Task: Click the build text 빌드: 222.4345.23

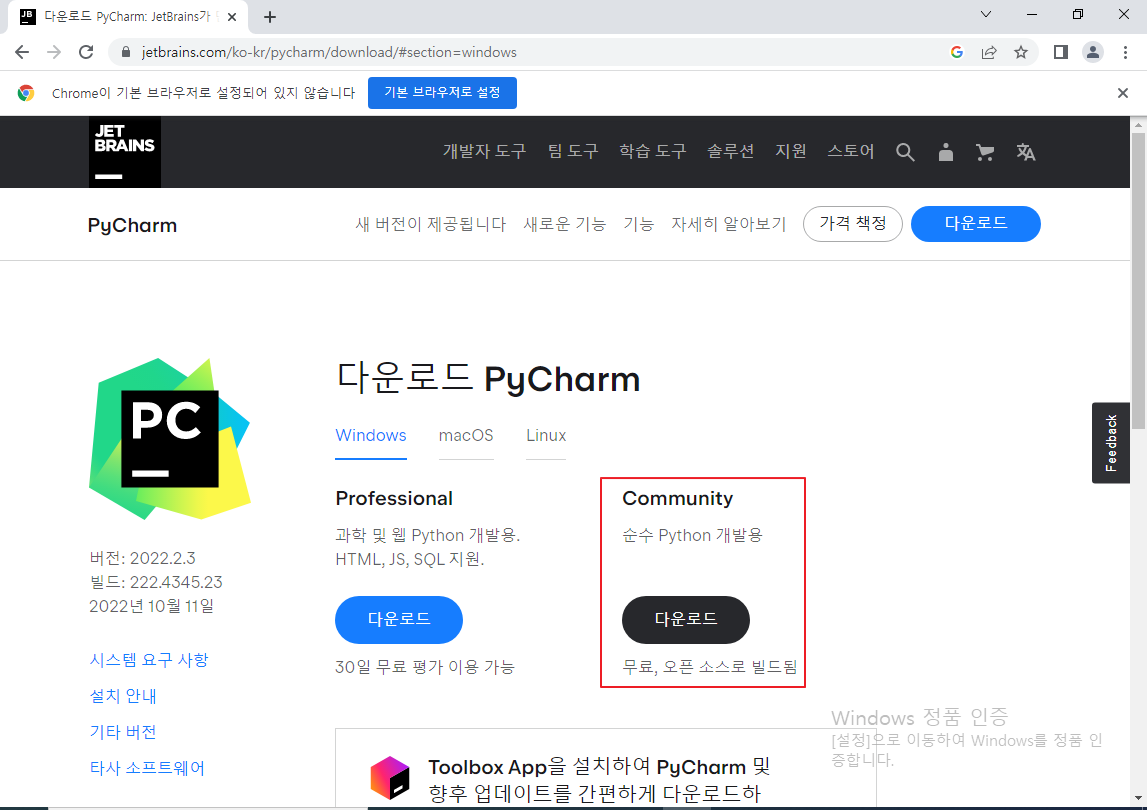Action: (156, 582)
